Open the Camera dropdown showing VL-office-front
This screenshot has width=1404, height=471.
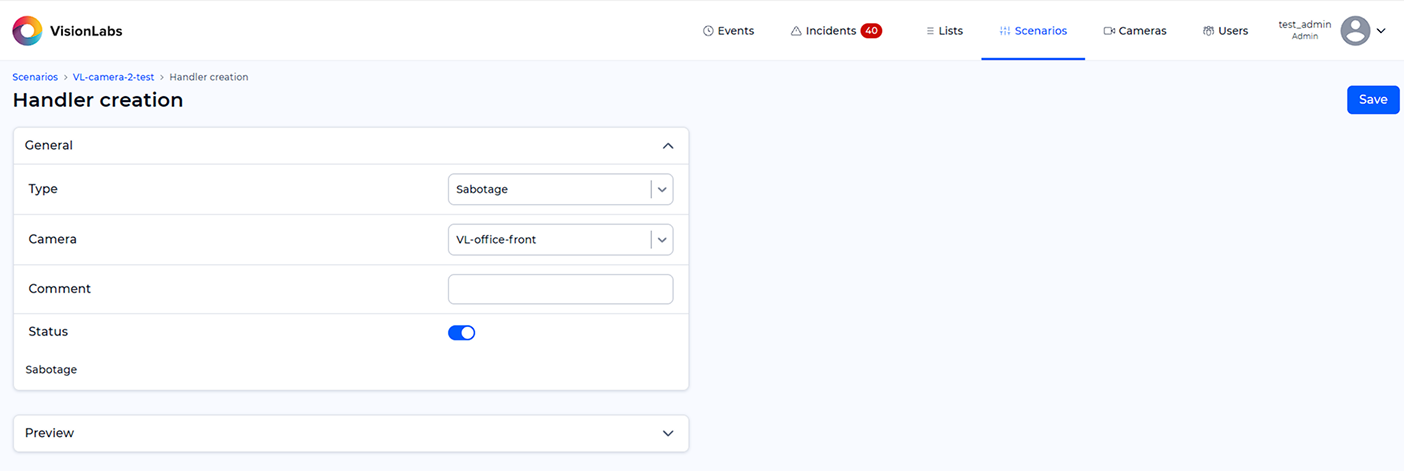pyautogui.click(x=560, y=240)
